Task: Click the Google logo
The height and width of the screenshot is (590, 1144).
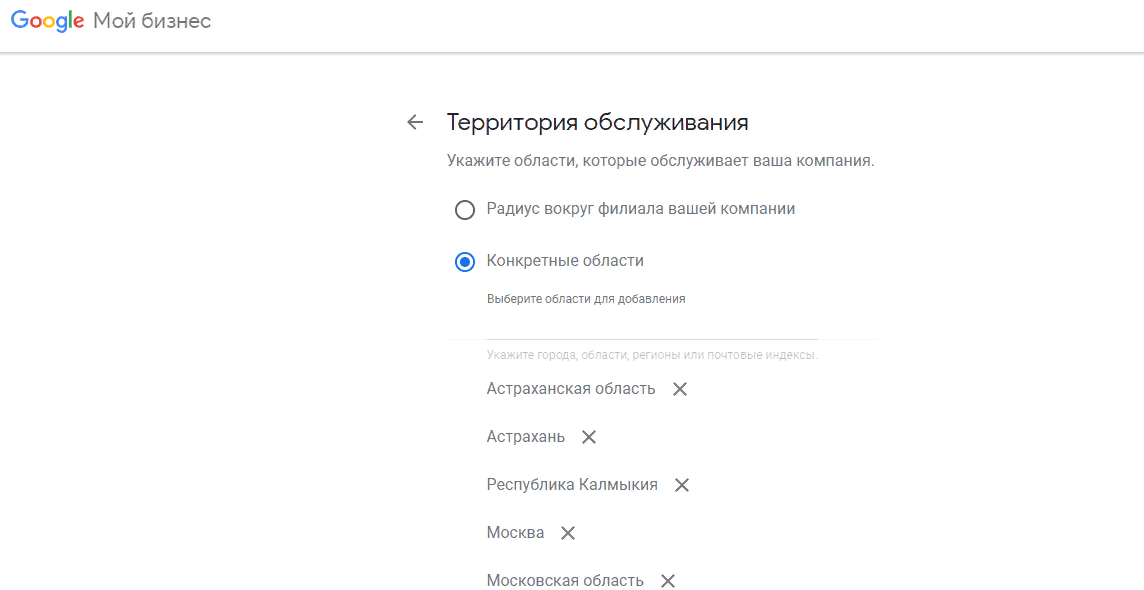Action: coord(46,20)
